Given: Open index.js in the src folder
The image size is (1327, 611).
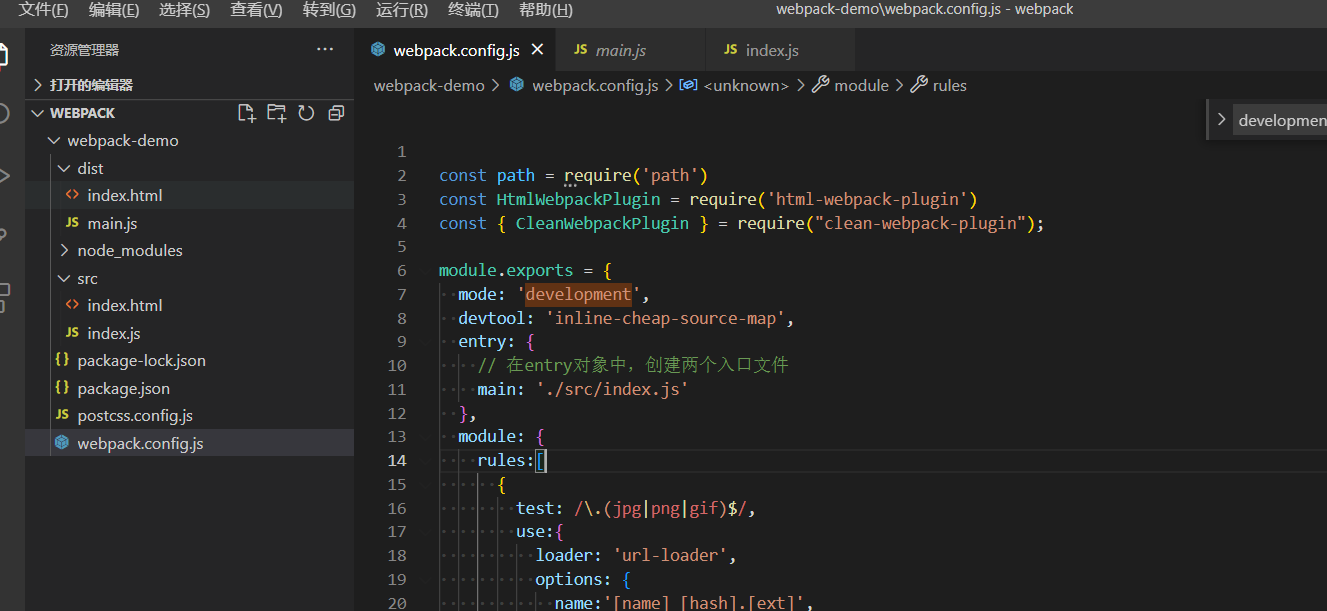Looking at the screenshot, I should [x=190, y=333].
